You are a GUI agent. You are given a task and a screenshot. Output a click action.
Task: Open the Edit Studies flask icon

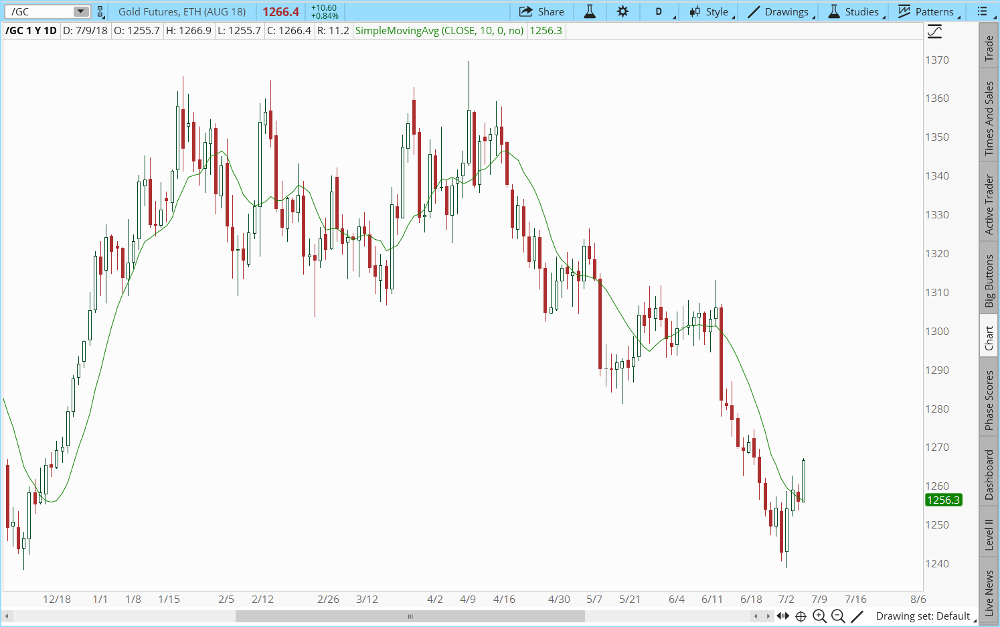(x=590, y=12)
